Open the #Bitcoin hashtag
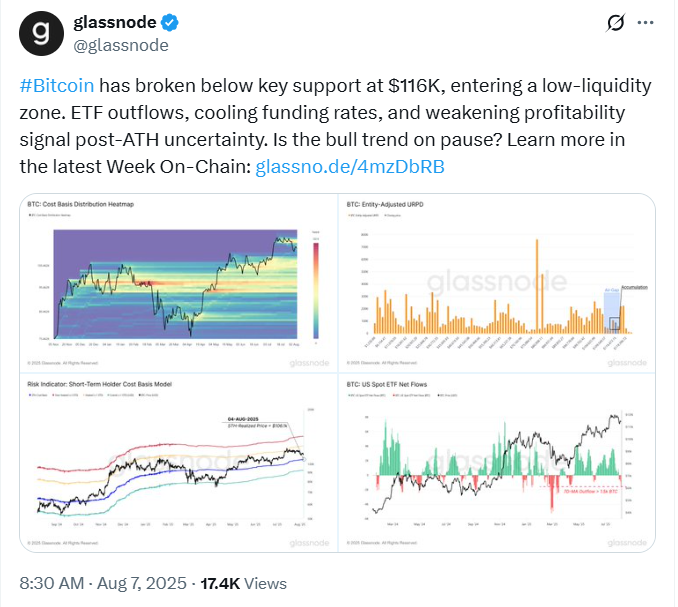 pos(57,86)
